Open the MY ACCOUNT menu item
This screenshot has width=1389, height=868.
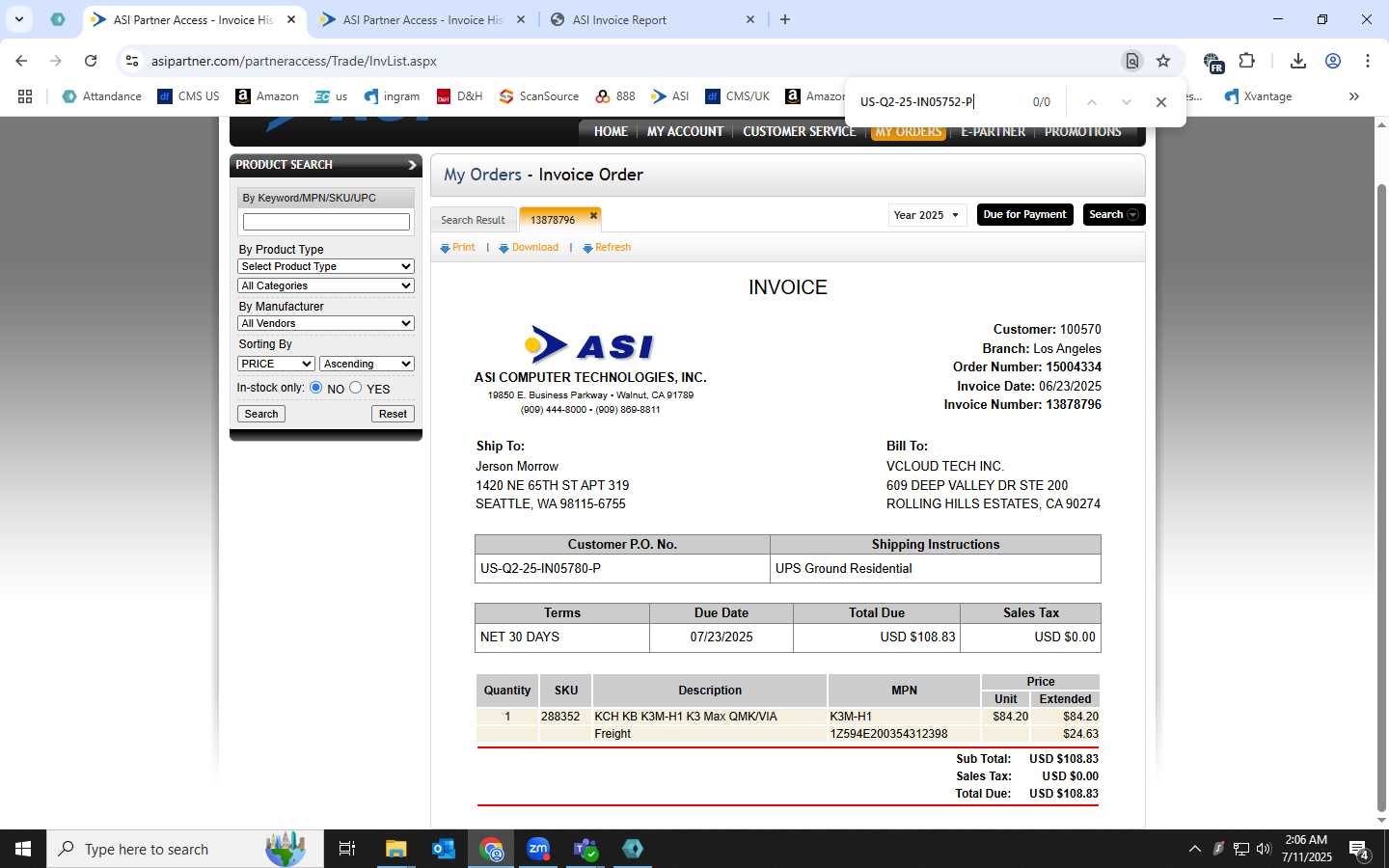click(685, 131)
